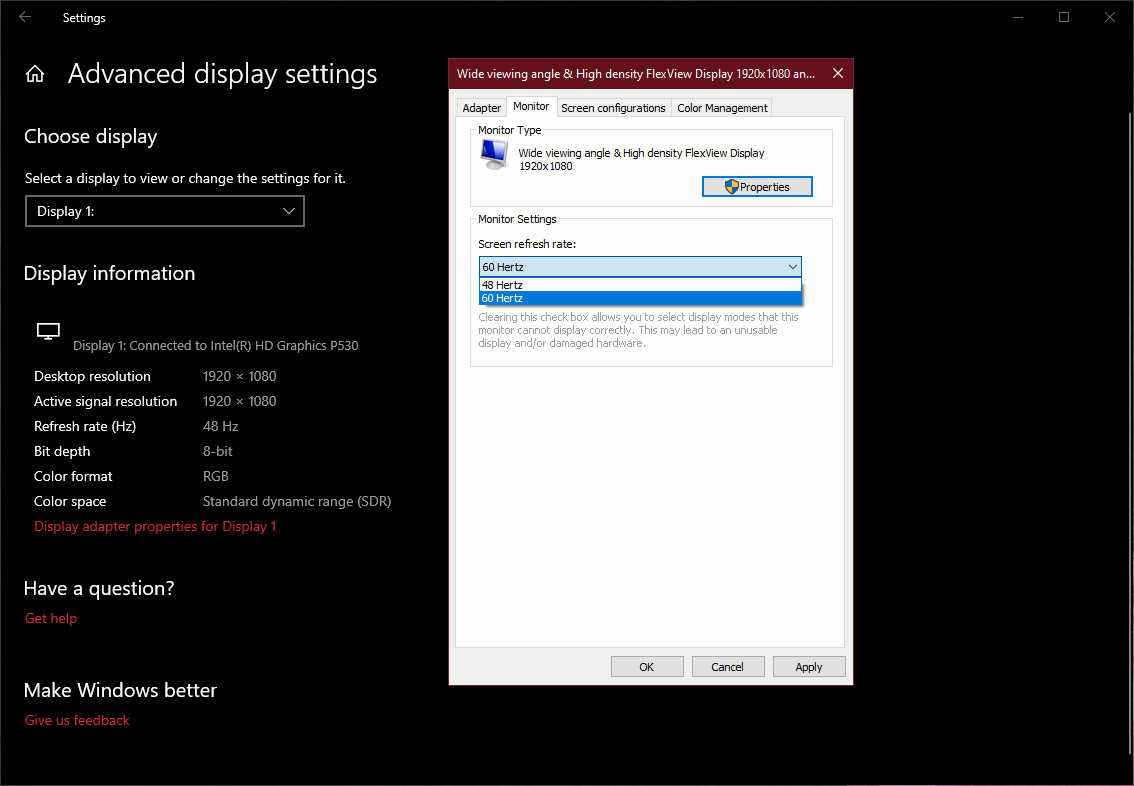This screenshot has height=786, width=1134.
Task: Click the monitor icon in Monitor Type group
Action: click(494, 154)
